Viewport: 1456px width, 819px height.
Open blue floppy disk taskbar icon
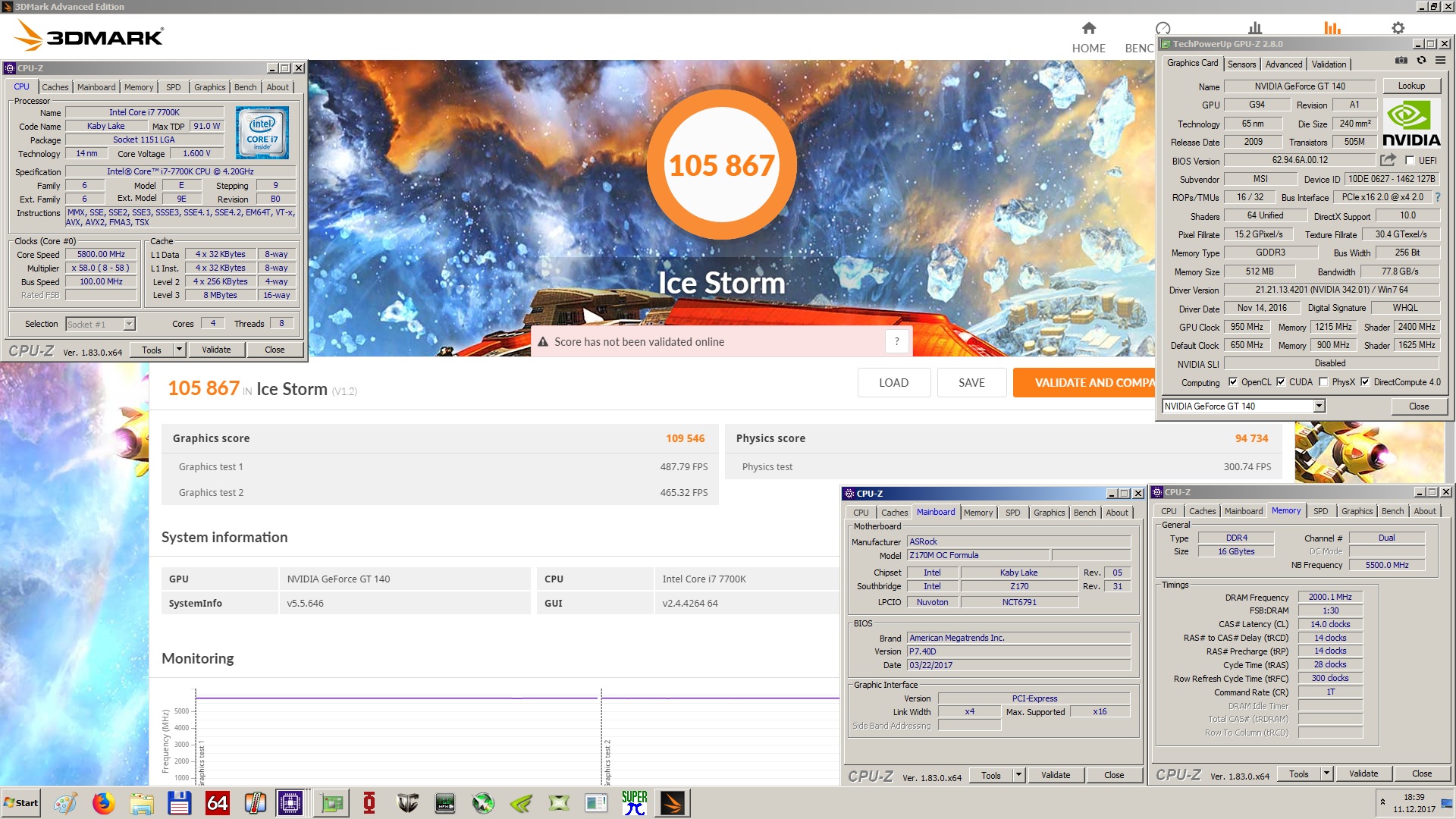point(179,803)
